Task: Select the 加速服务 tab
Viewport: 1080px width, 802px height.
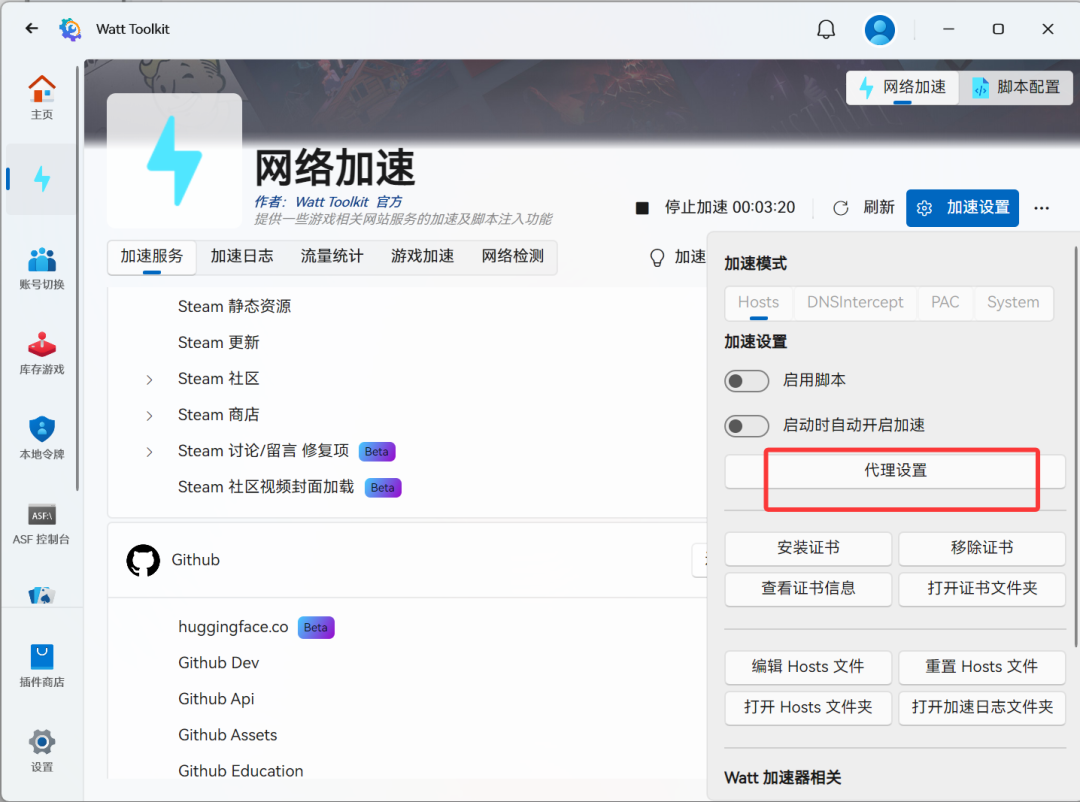Action: pos(152,257)
